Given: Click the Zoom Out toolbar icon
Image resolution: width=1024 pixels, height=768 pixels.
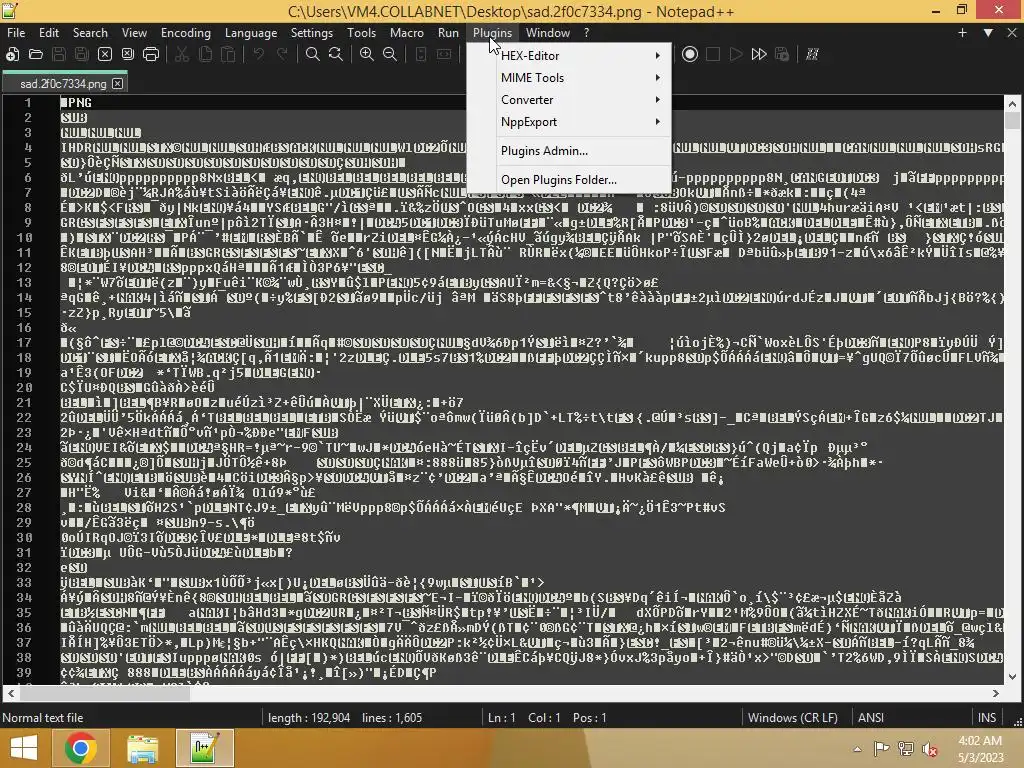Looking at the screenshot, I should click(390, 54).
